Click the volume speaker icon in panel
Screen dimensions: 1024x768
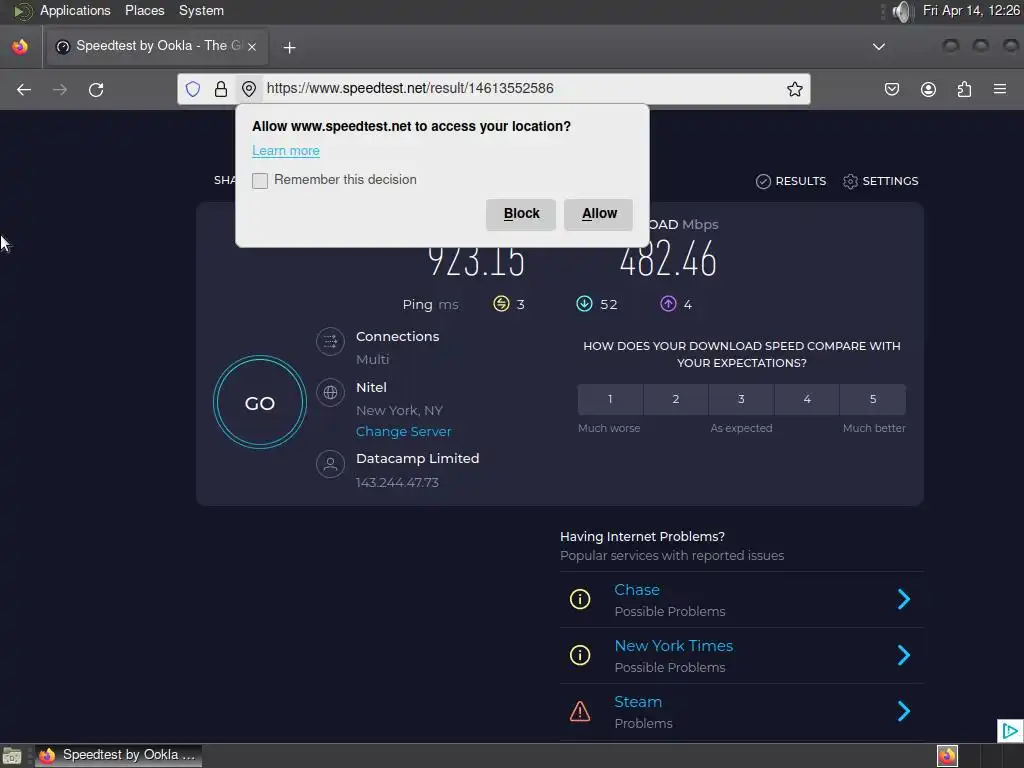coord(901,11)
